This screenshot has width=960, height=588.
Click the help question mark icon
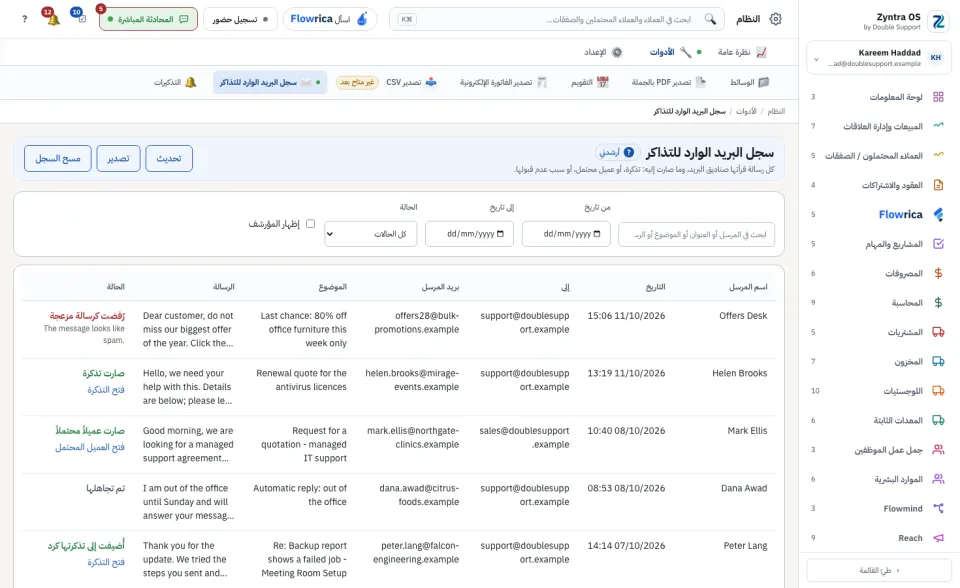click(x=24, y=19)
